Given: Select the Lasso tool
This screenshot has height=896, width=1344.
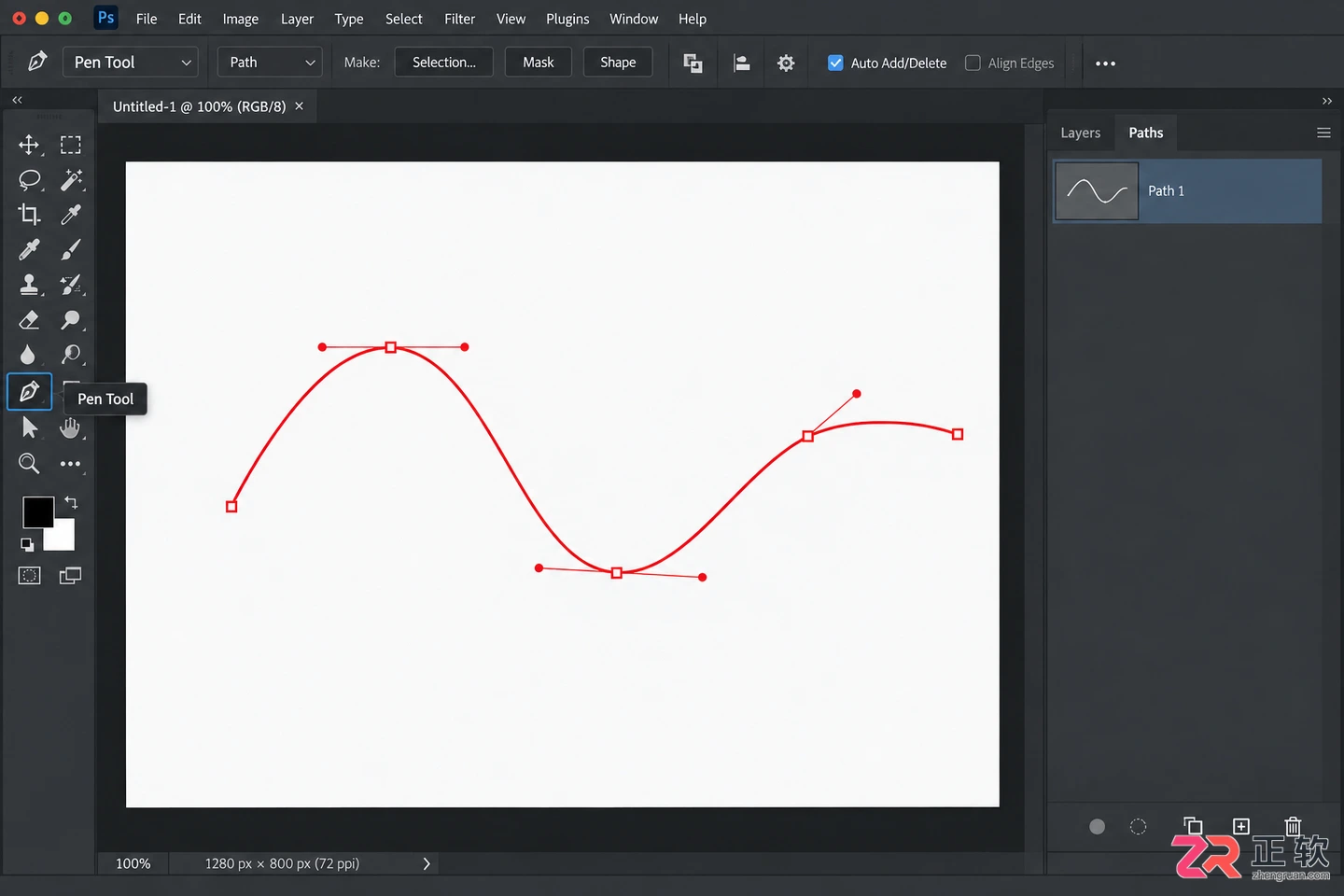Looking at the screenshot, I should coord(30,180).
